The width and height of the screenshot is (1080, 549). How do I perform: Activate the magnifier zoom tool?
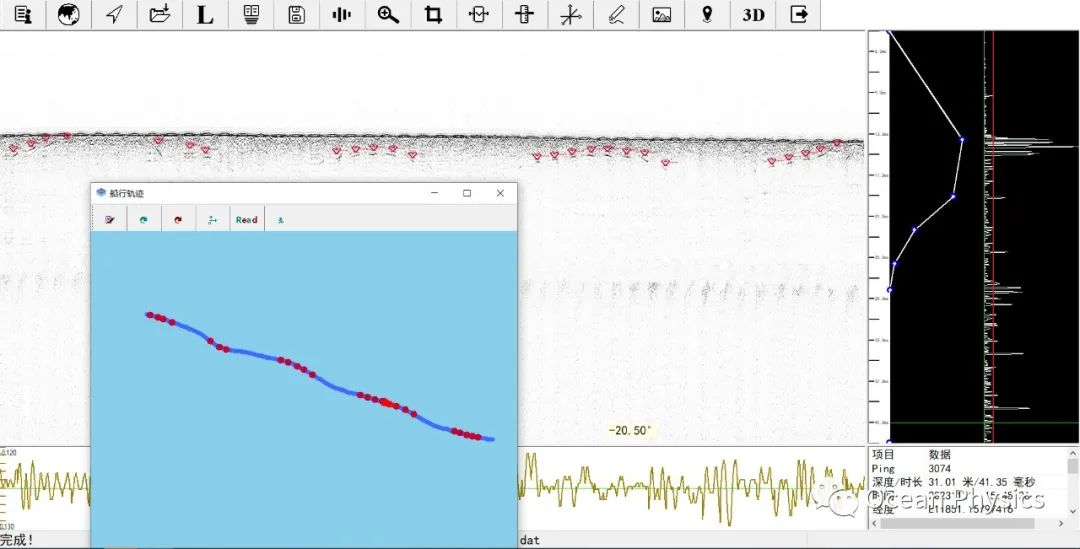pos(388,15)
